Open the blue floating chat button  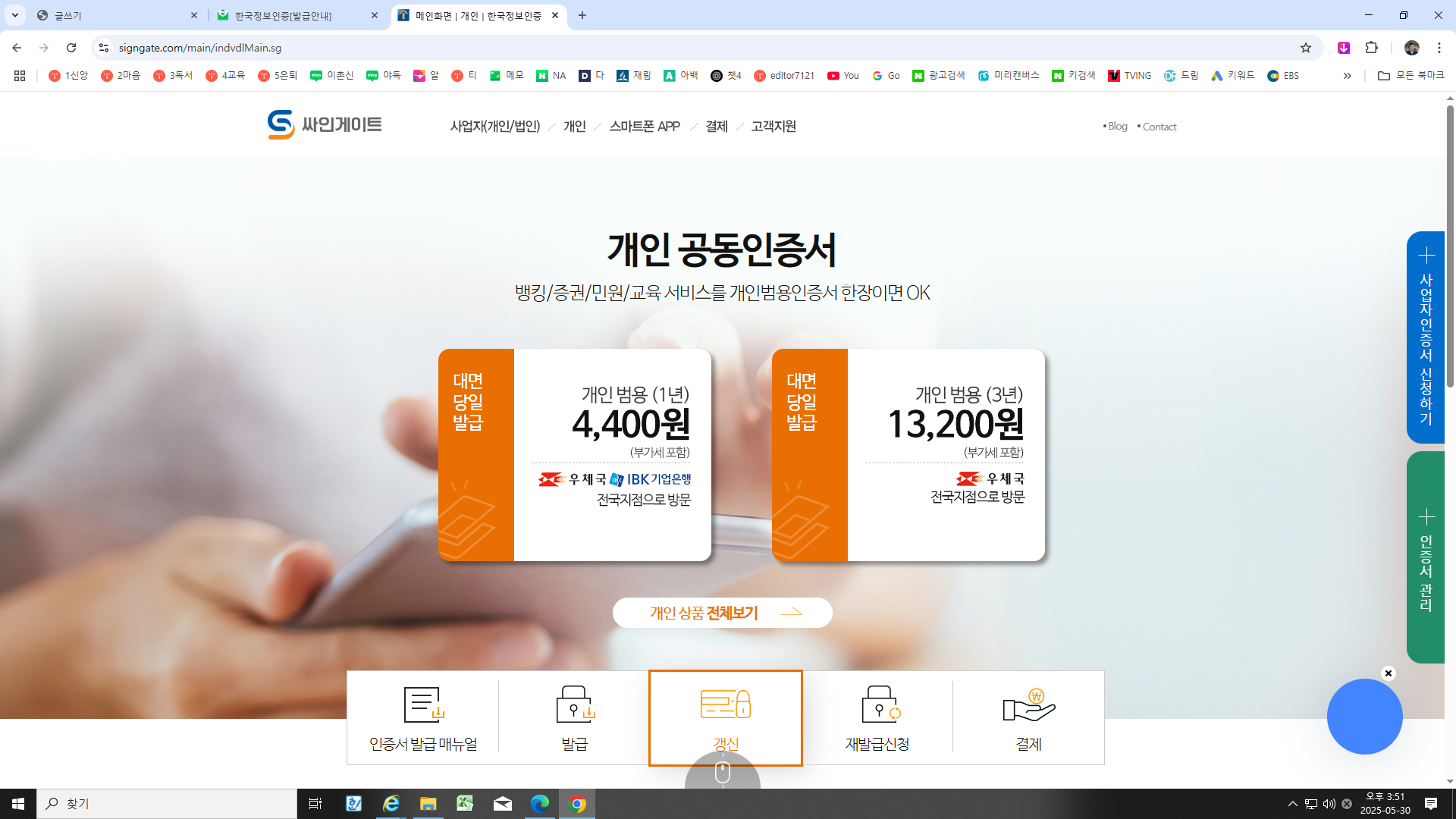pos(1363,716)
